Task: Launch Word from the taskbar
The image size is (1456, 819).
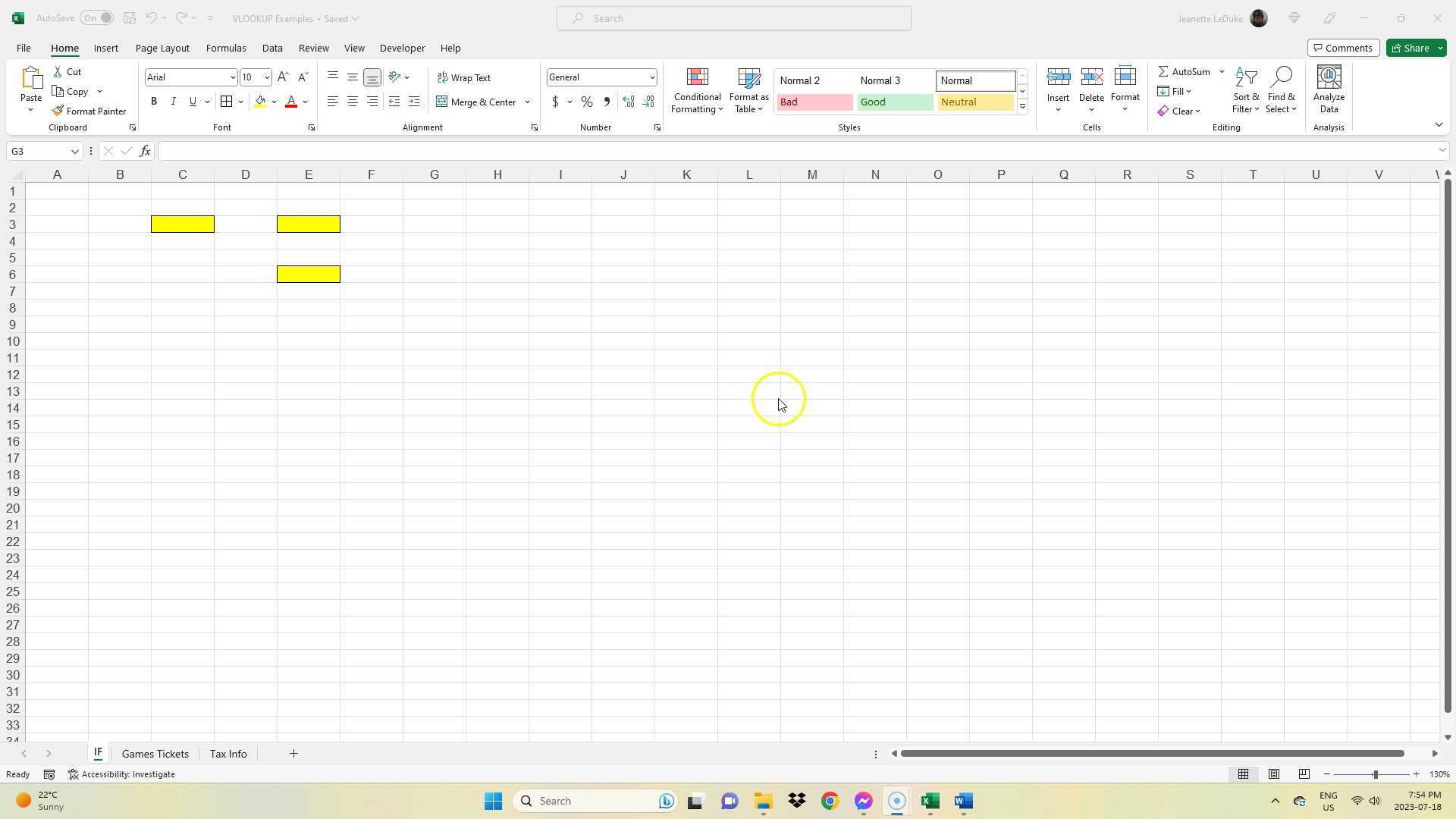Action: pos(963,801)
